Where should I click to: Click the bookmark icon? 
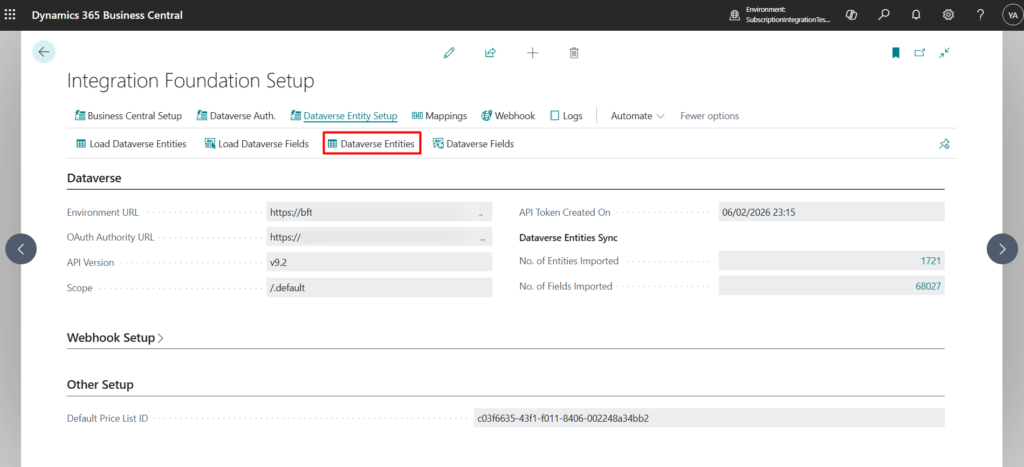896,53
